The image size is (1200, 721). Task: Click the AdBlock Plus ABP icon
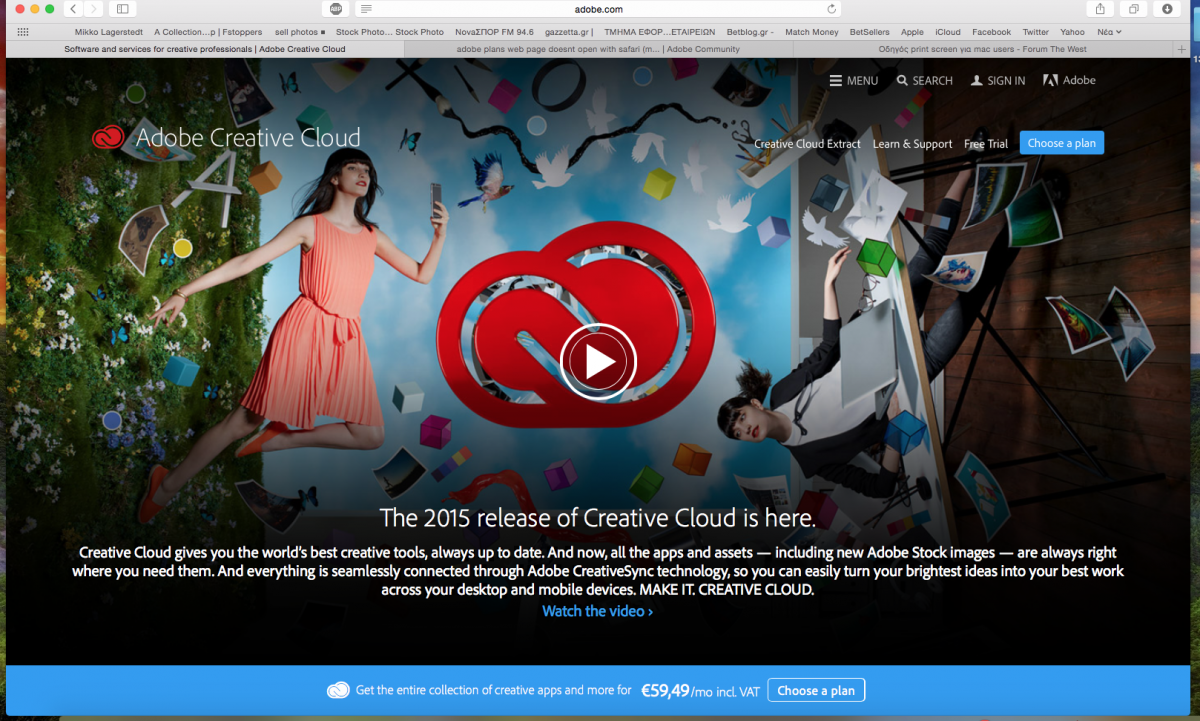pyautogui.click(x=336, y=9)
